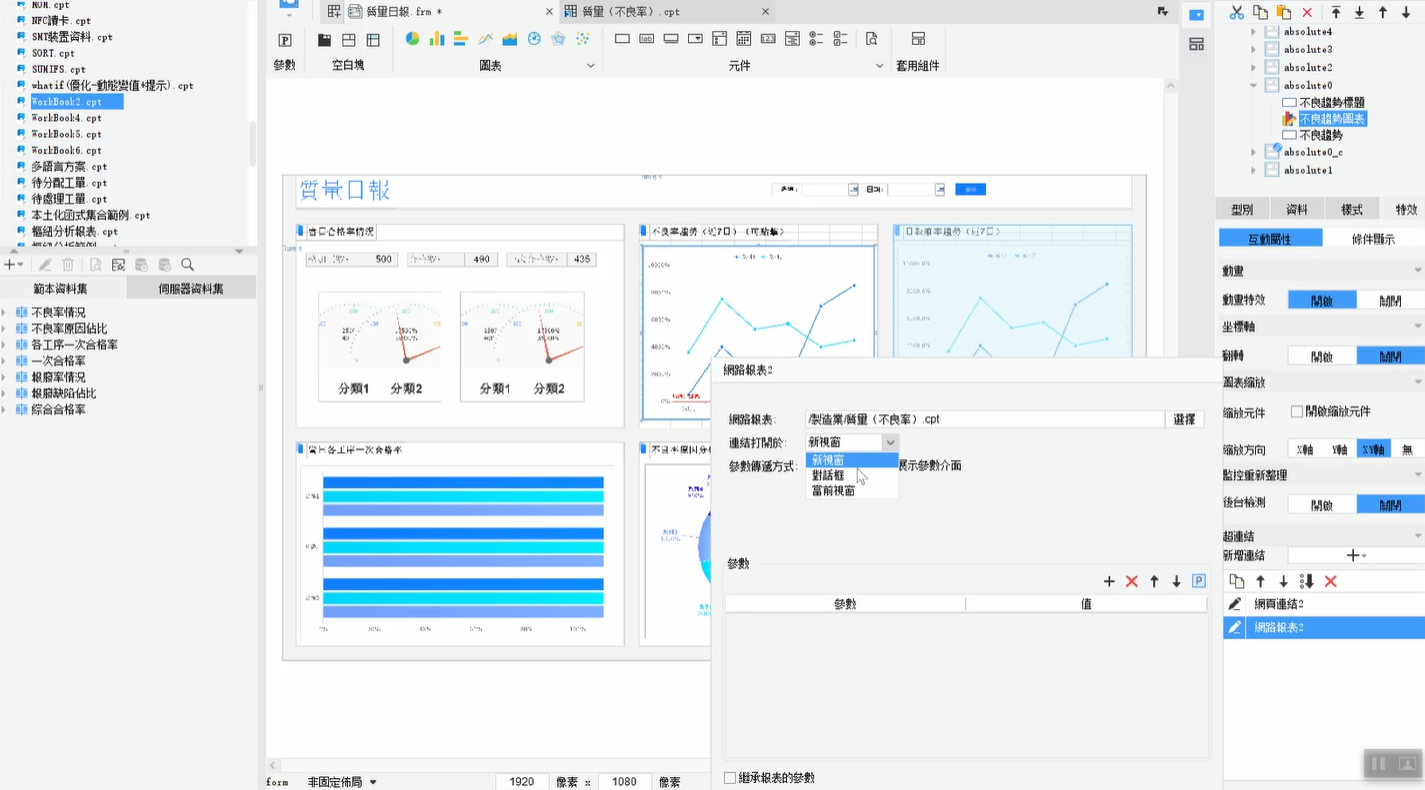Image resolution: width=1425 pixels, height=790 pixels.
Task: Cut the selected component in tree panel
Action: point(1237,12)
